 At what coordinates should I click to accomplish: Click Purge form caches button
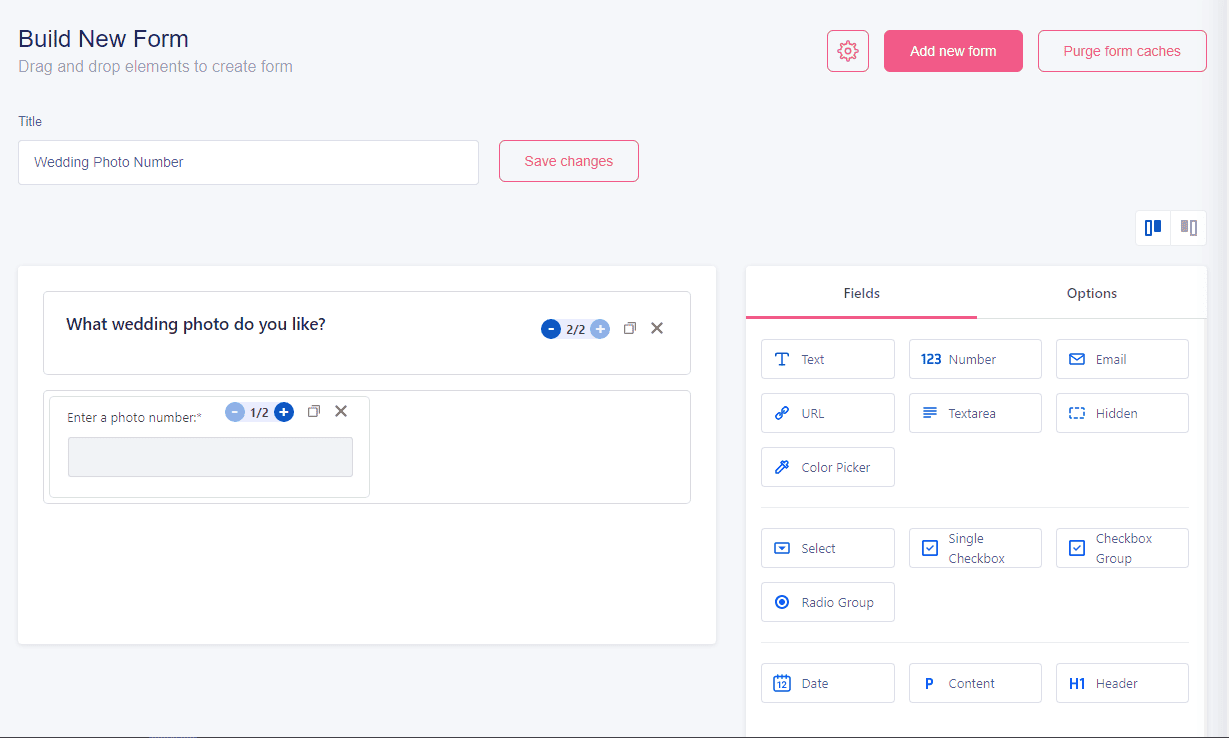(1122, 51)
